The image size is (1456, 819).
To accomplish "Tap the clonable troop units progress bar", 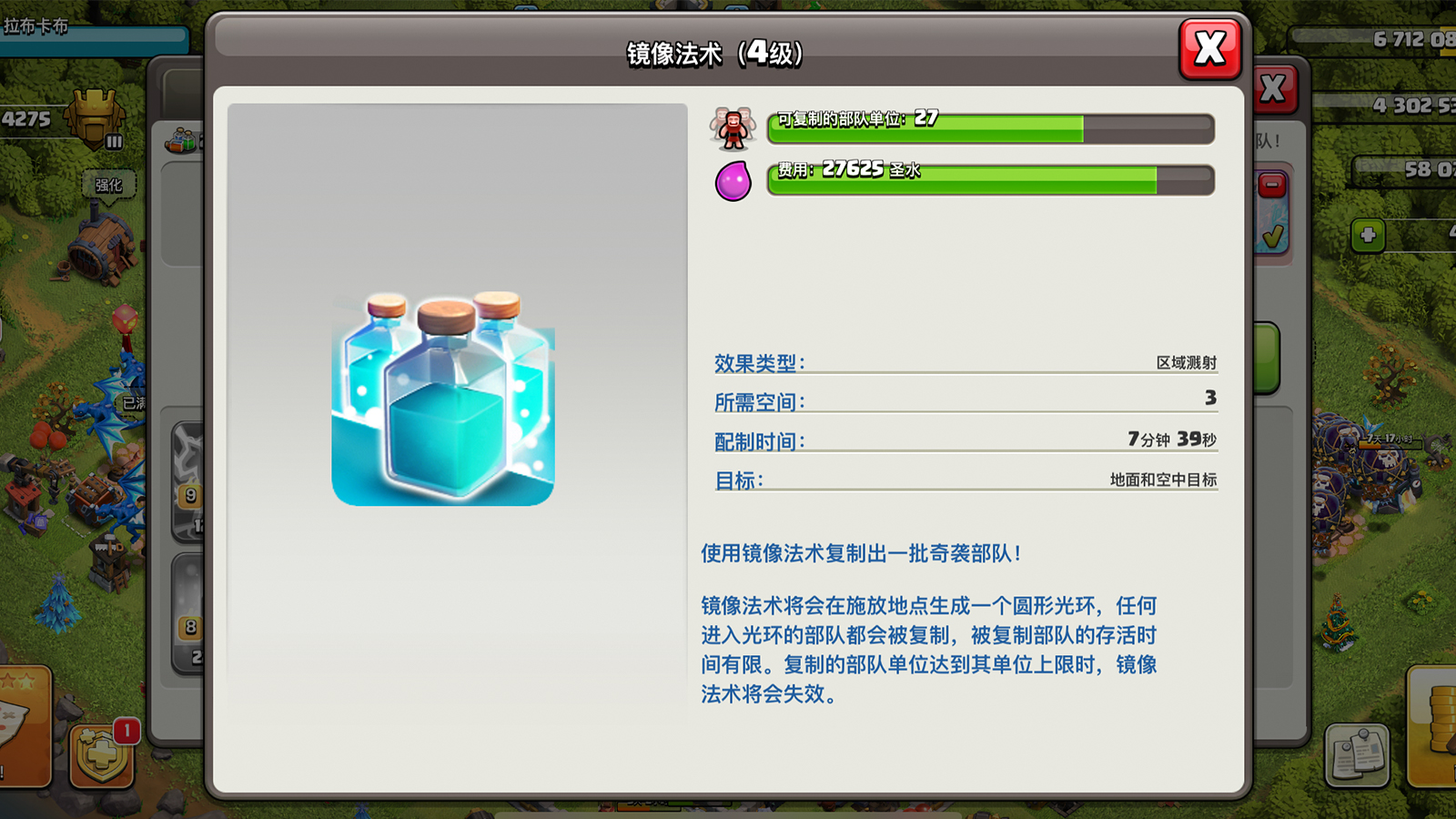I will [x=991, y=128].
